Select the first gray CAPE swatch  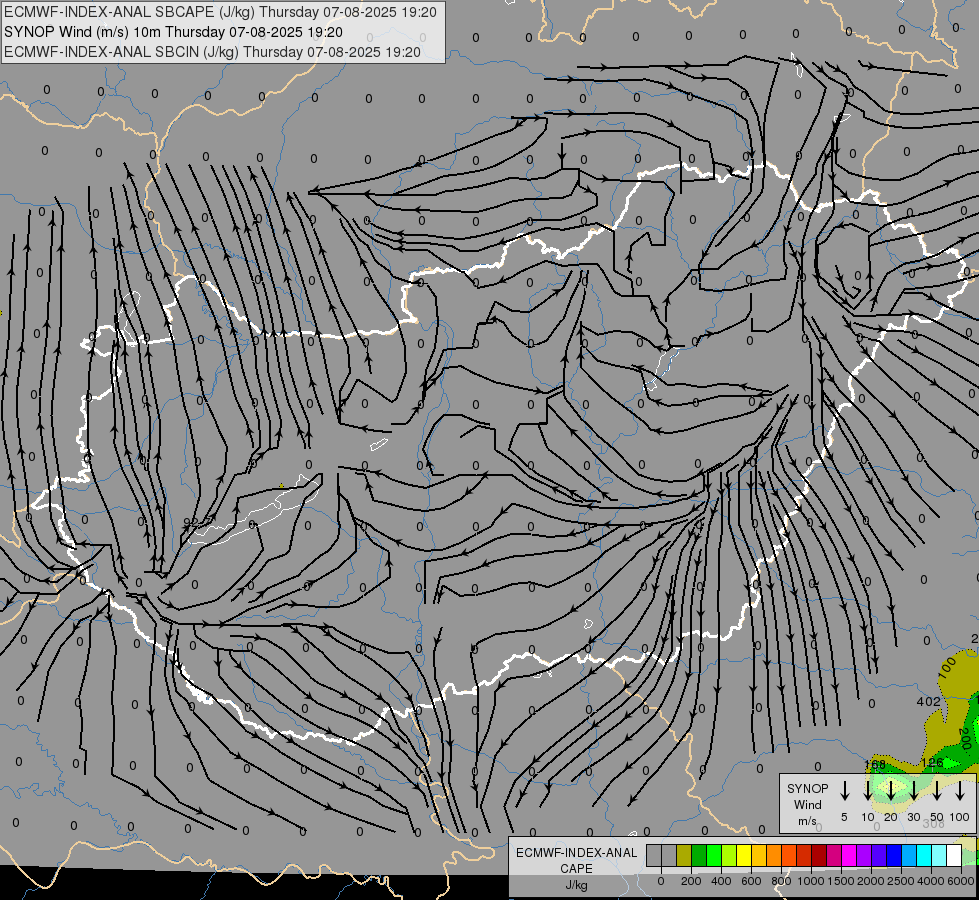coord(654,856)
